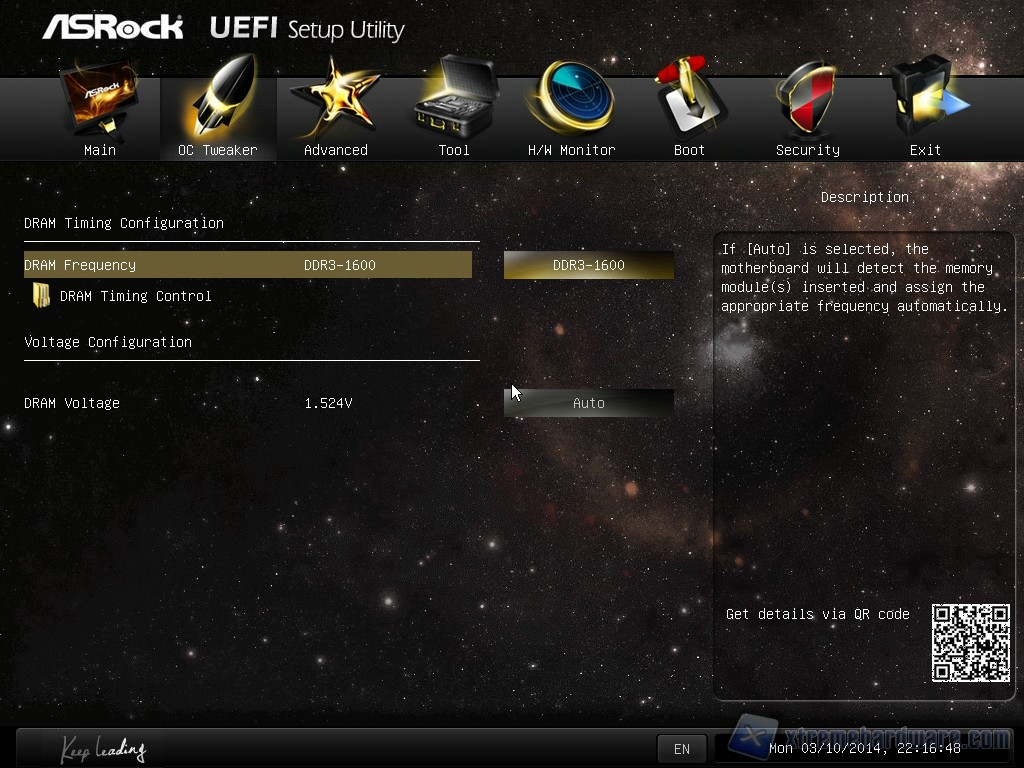The width and height of the screenshot is (1024, 768).
Task: Select the DRAM Voltage setting row
Action: click(248, 403)
